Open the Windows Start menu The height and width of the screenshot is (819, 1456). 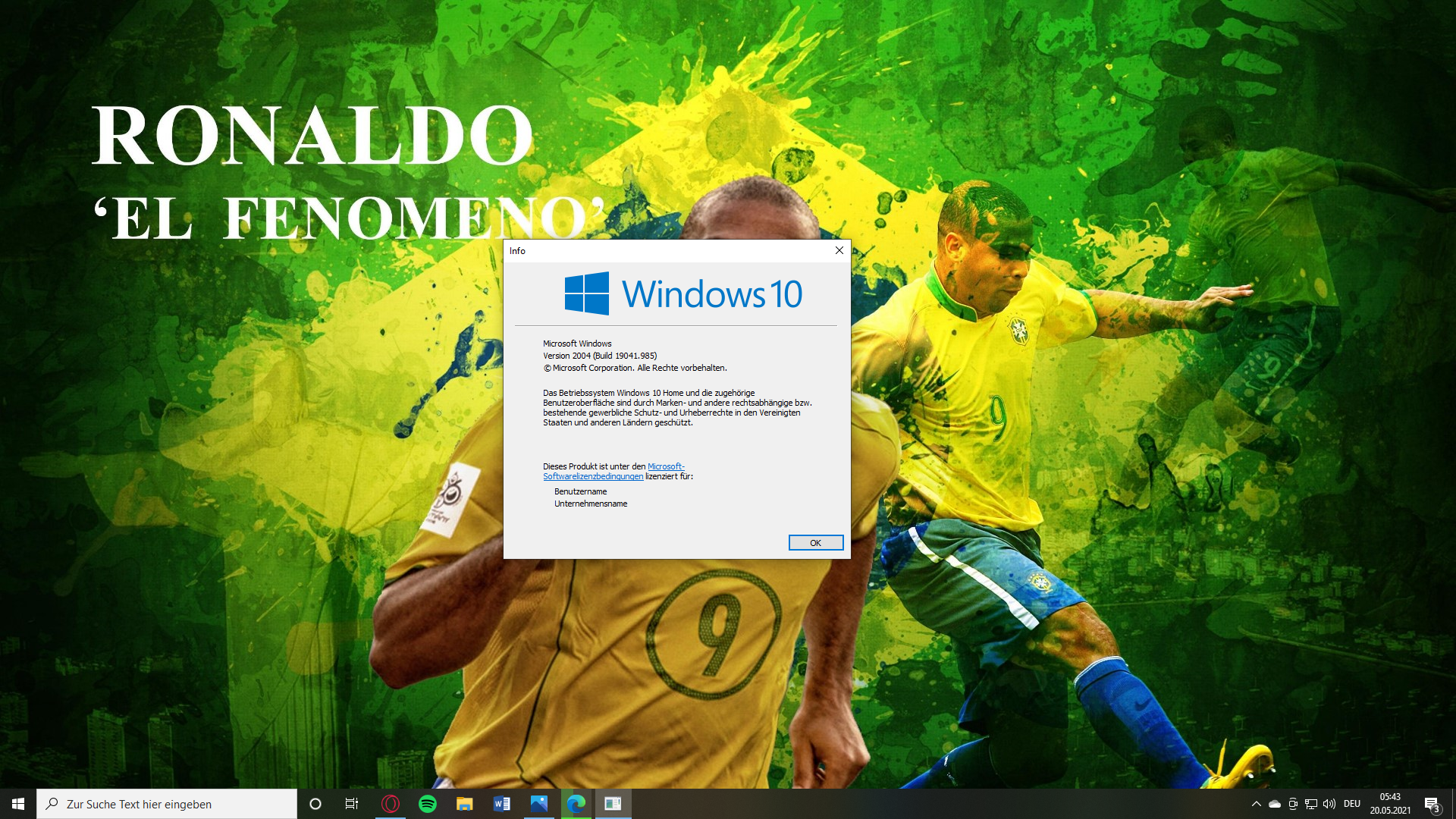(18, 804)
